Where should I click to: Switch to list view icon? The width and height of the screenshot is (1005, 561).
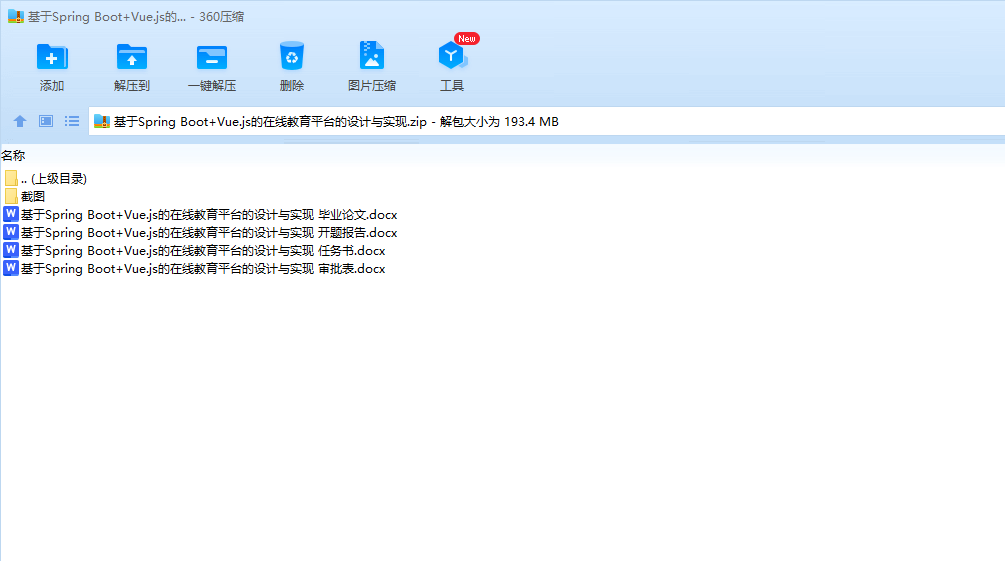[72, 121]
